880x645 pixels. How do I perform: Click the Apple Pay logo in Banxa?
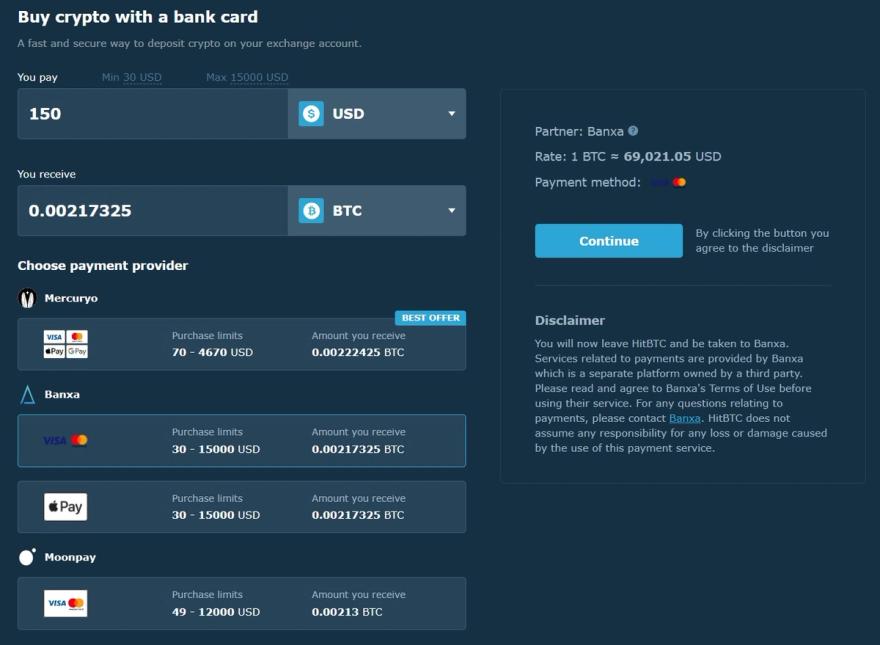pos(66,507)
